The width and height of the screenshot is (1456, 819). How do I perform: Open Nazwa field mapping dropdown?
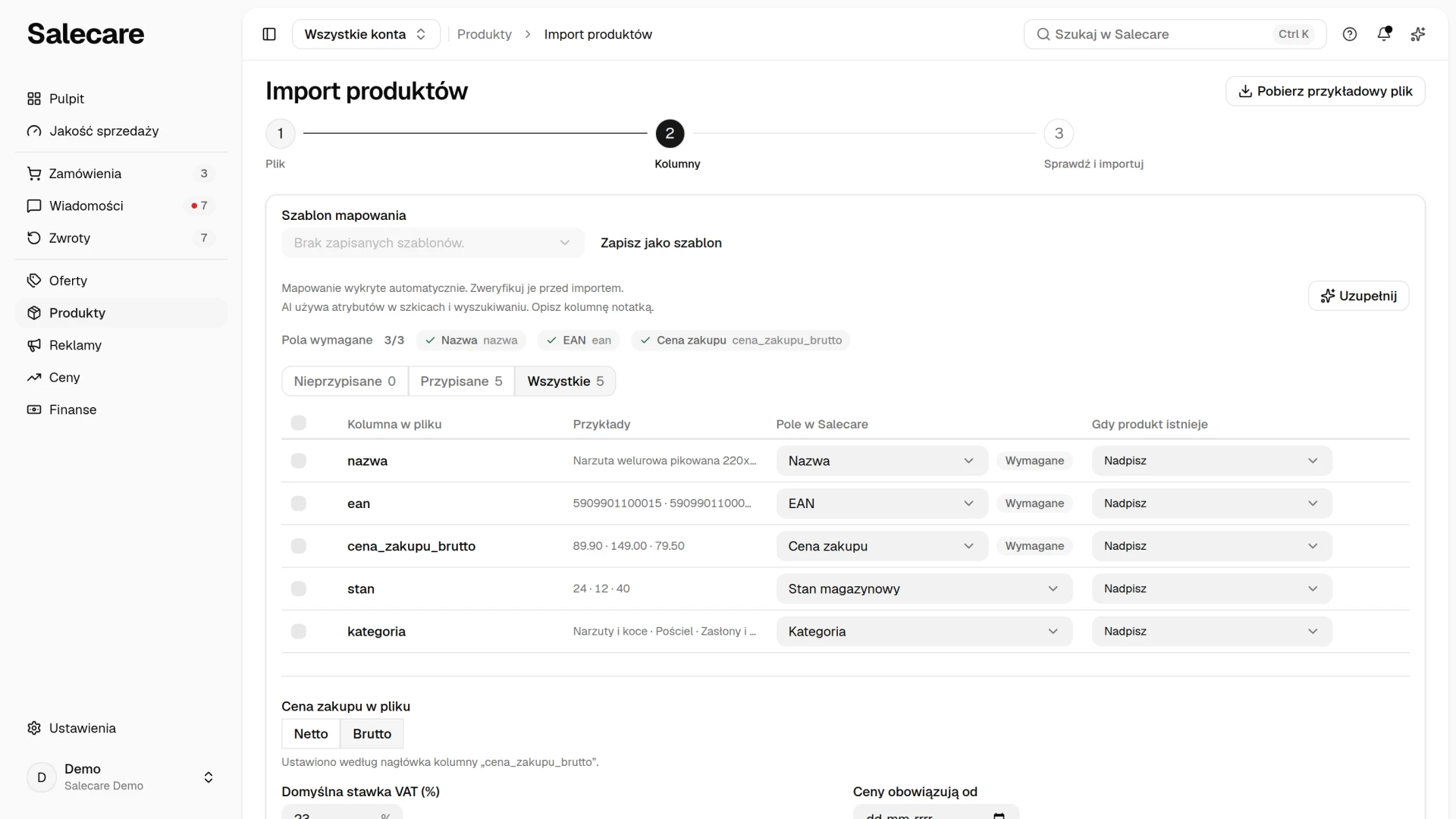[x=882, y=461]
